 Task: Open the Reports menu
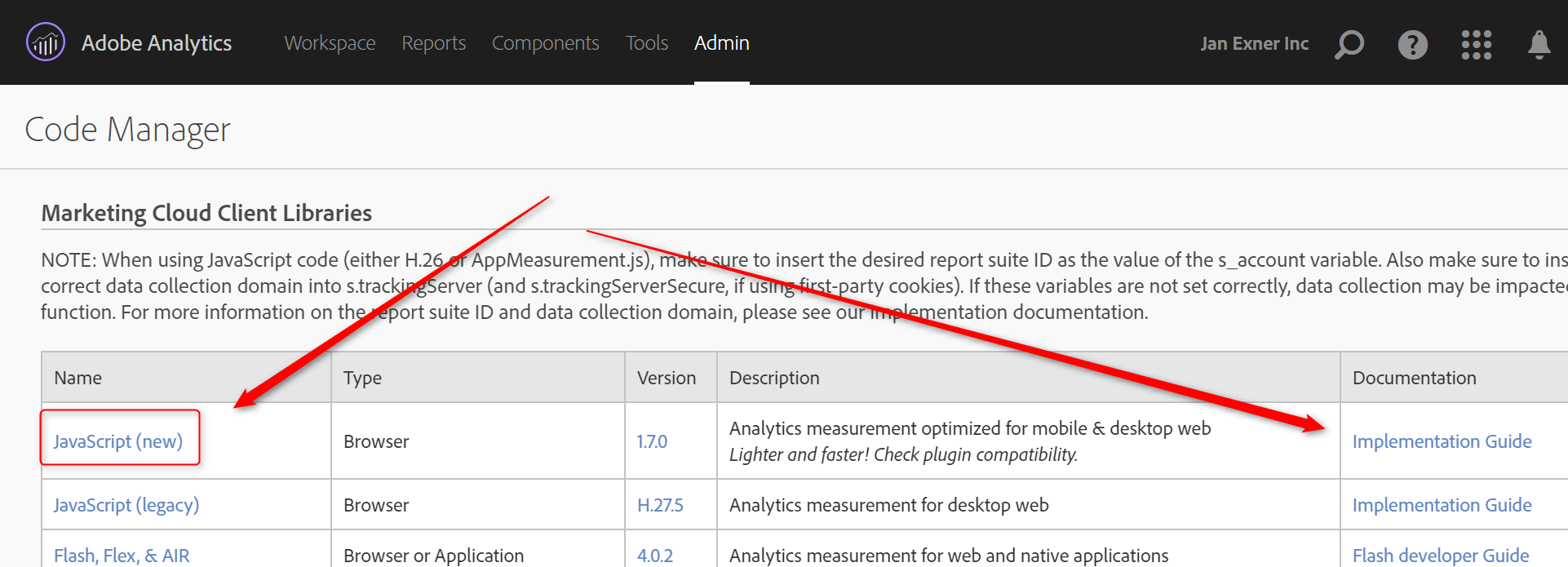pyautogui.click(x=433, y=43)
